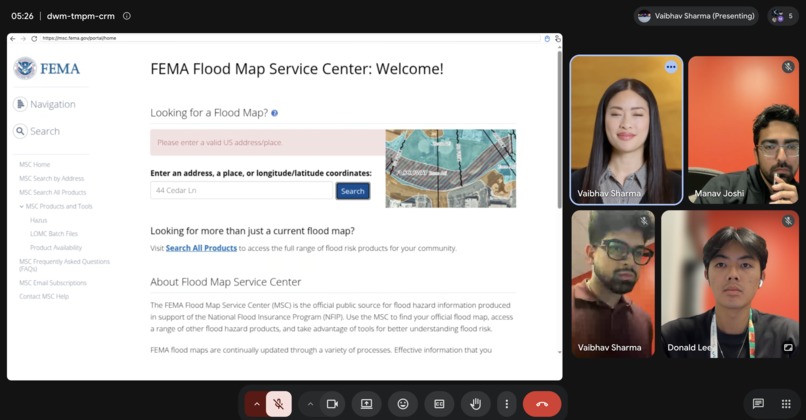Open the activities grid icon

pos(786,404)
